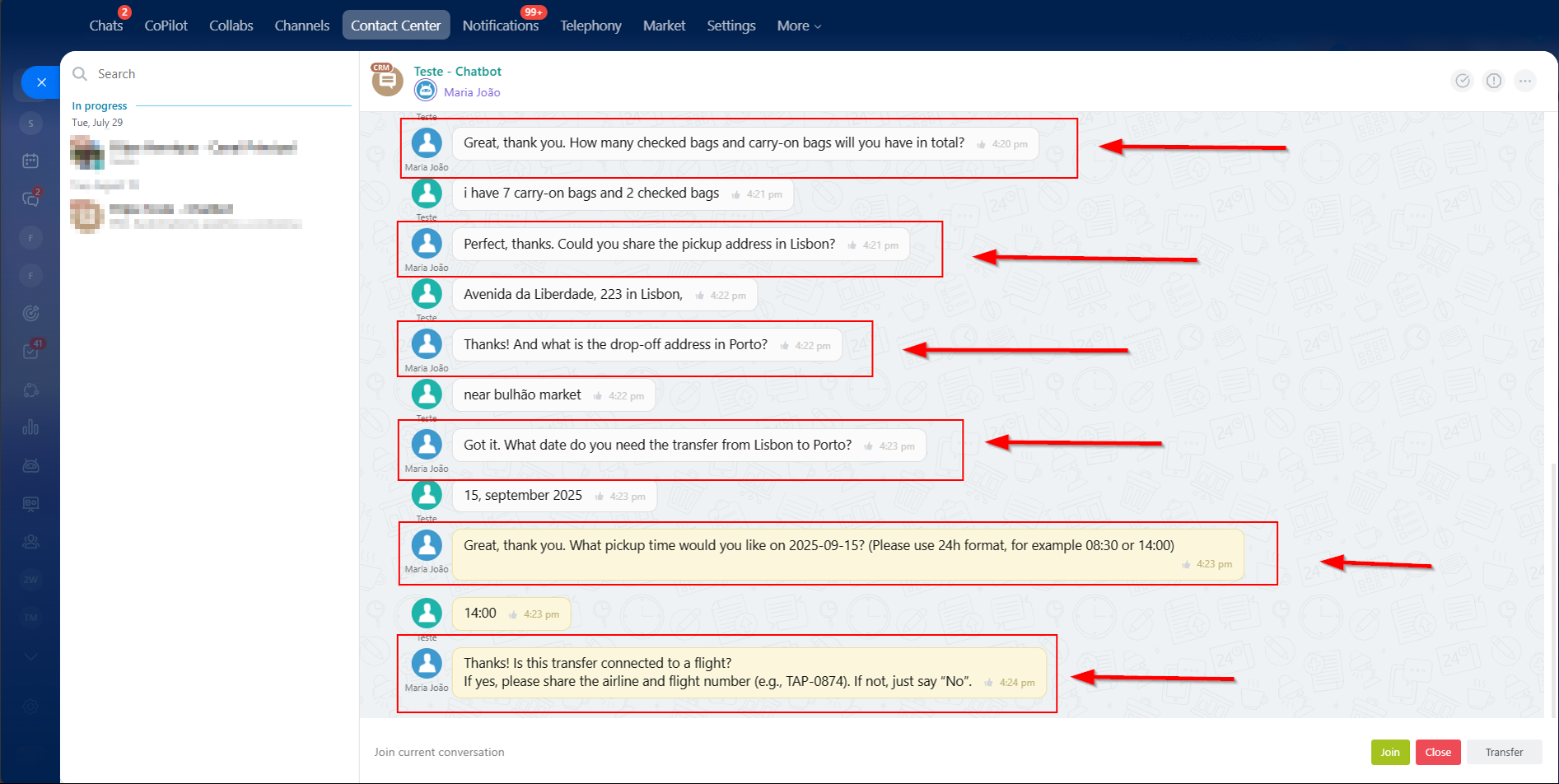This screenshot has width=1559, height=784.
Task: Close the panel with the blue X button
Action: pyautogui.click(x=41, y=82)
